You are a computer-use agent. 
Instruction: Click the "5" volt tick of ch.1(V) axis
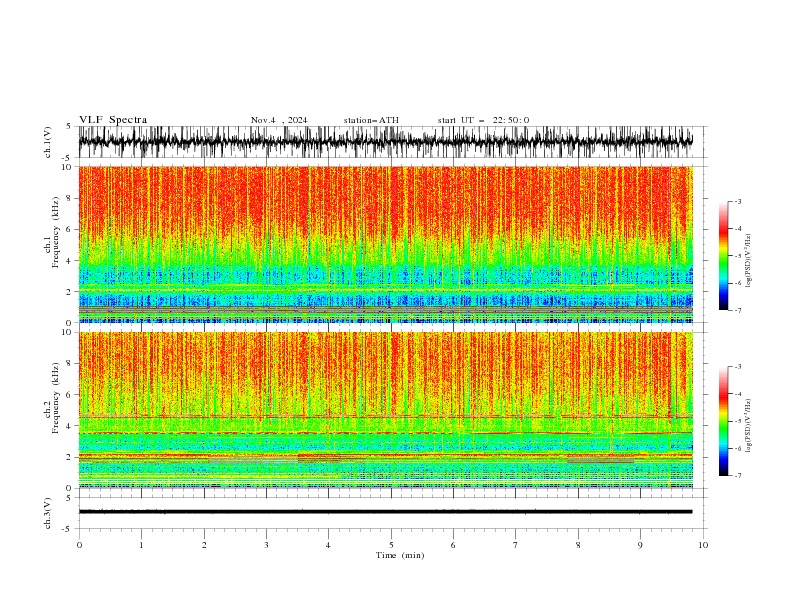[x=69, y=126]
